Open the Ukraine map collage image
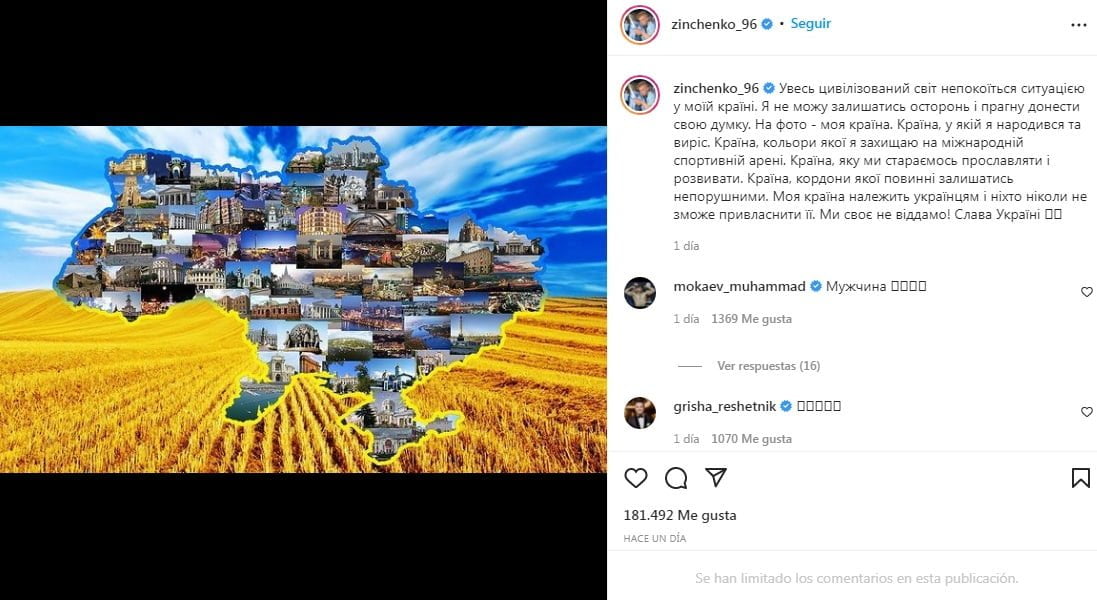Screen dimensions: 1097x600 click(303, 299)
